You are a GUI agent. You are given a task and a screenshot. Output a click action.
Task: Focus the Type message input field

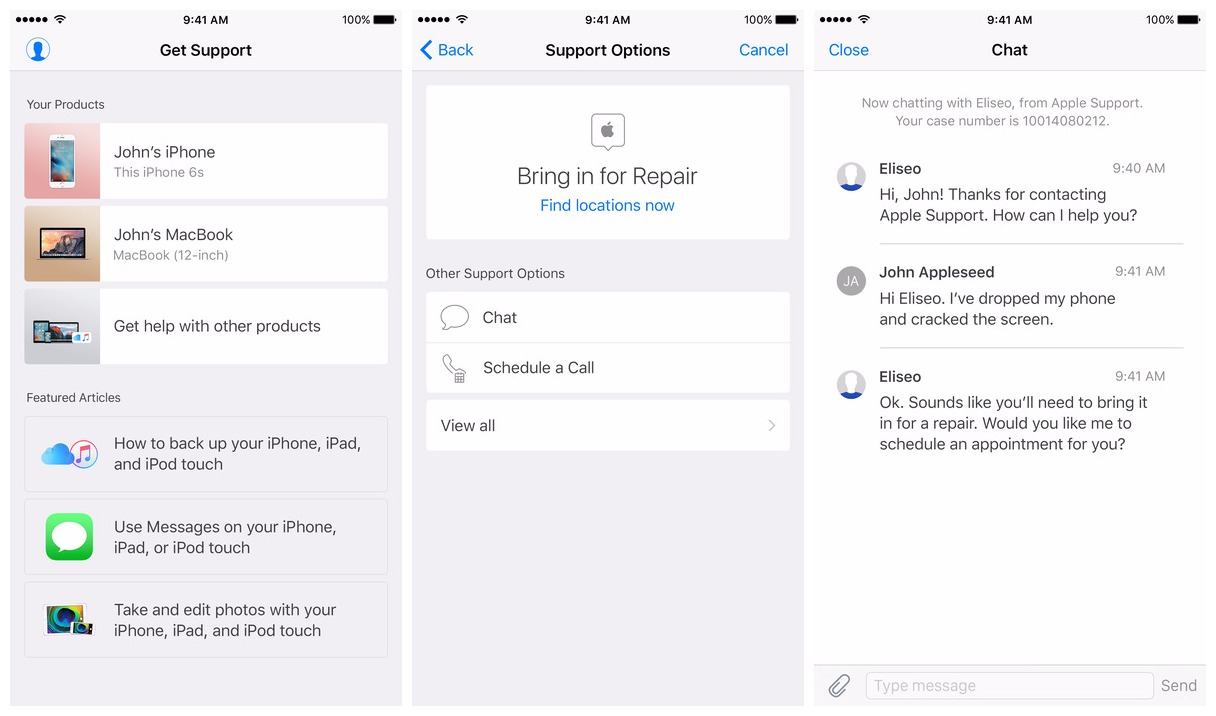pos(1009,685)
